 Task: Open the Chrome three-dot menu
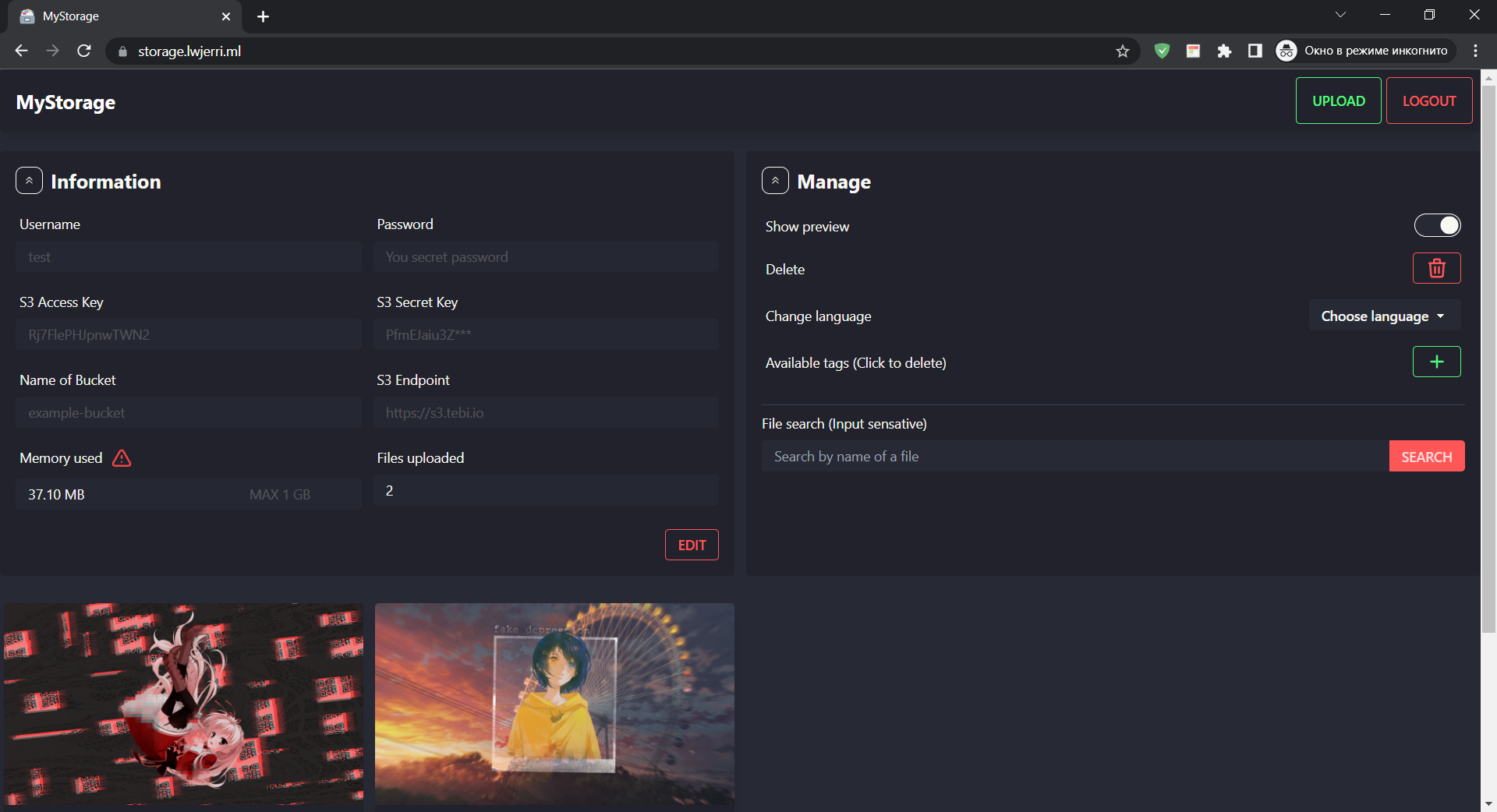click(x=1475, y=51)
